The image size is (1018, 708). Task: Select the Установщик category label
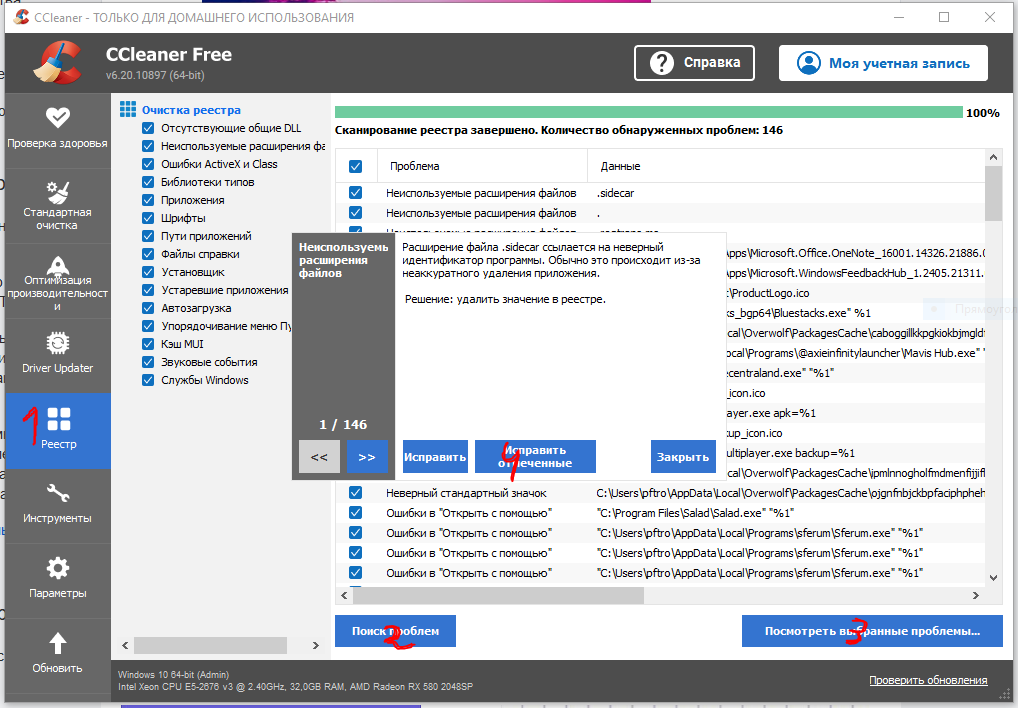(193, 272)
